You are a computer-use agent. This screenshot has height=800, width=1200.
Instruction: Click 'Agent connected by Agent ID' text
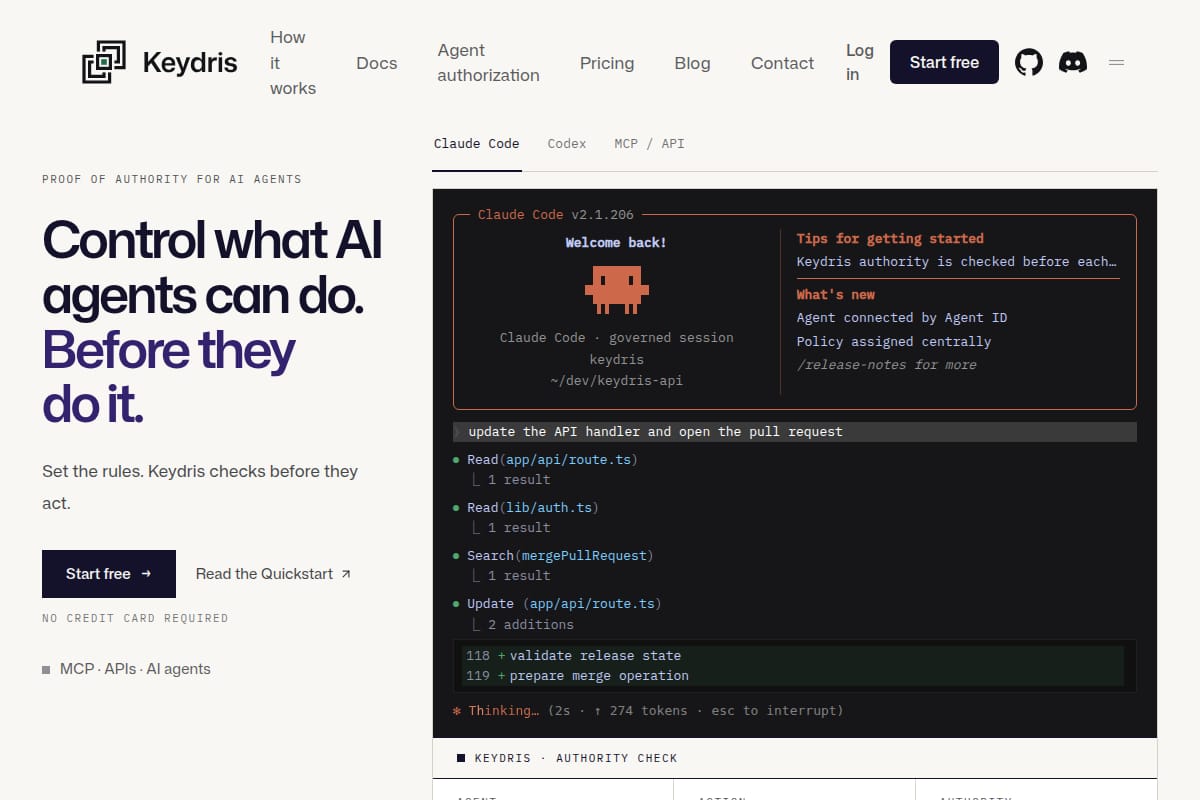[x=902, y=318]
